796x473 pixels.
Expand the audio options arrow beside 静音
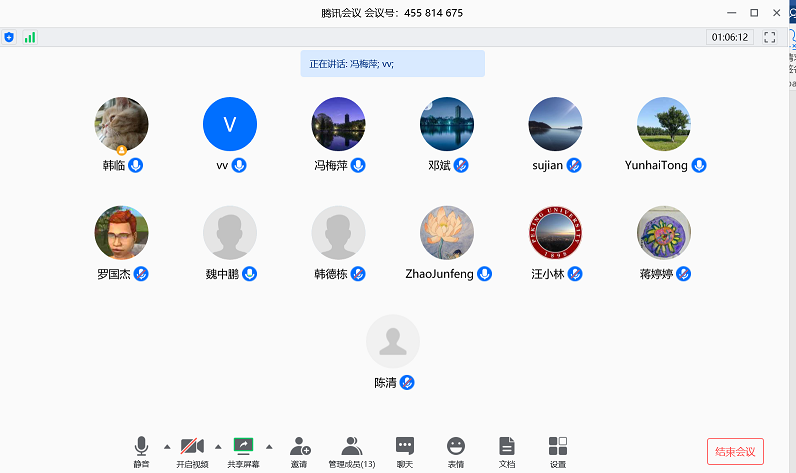click(x=166, y=446)
